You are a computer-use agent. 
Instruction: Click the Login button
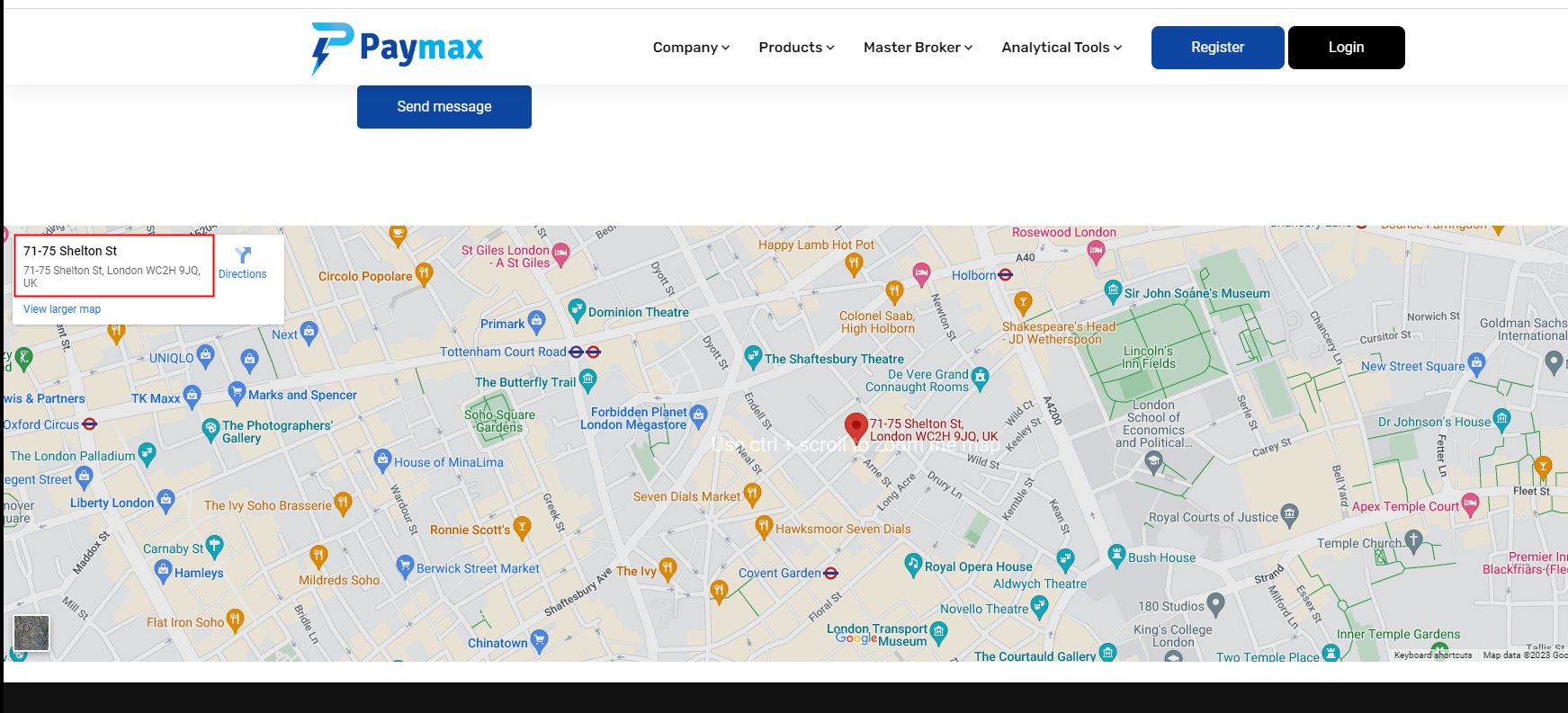tap(1347, 48)
